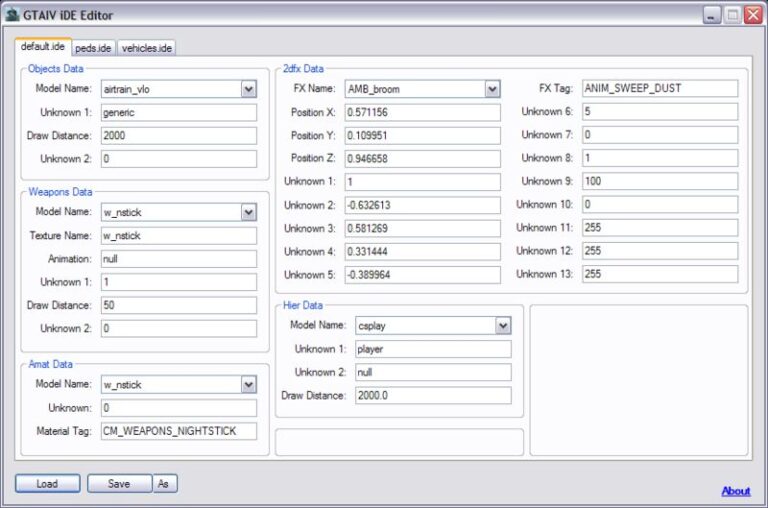The width and height of the screenshot is (768, 508).
Task: Open Weapons Data Model Name dropdown
Action: (249, 212)
